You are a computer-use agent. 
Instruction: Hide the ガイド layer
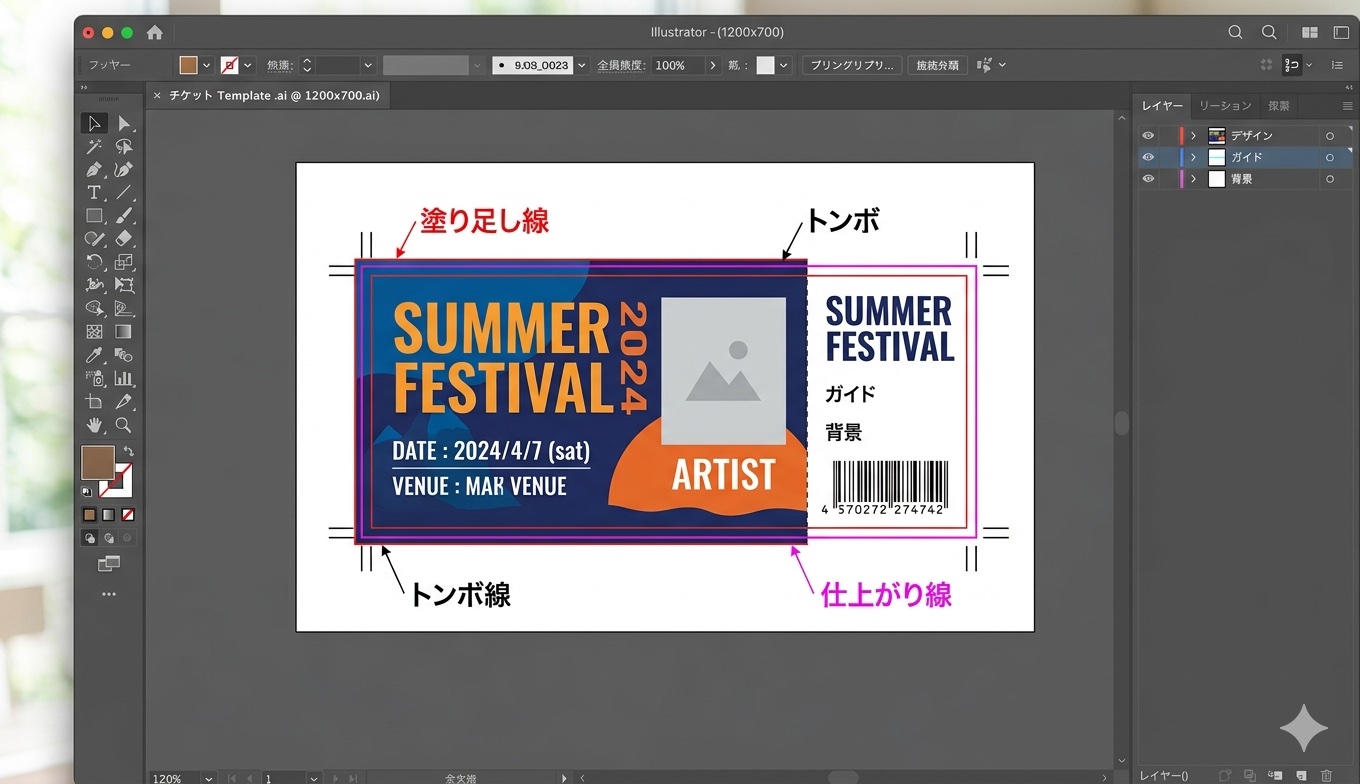pyautogui.click(x=1148, y=157)
